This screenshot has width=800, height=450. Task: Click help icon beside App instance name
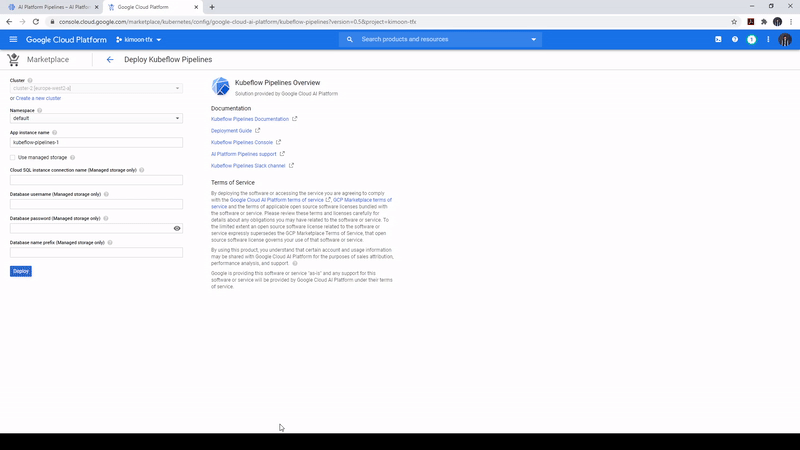(x=55, y=133)
